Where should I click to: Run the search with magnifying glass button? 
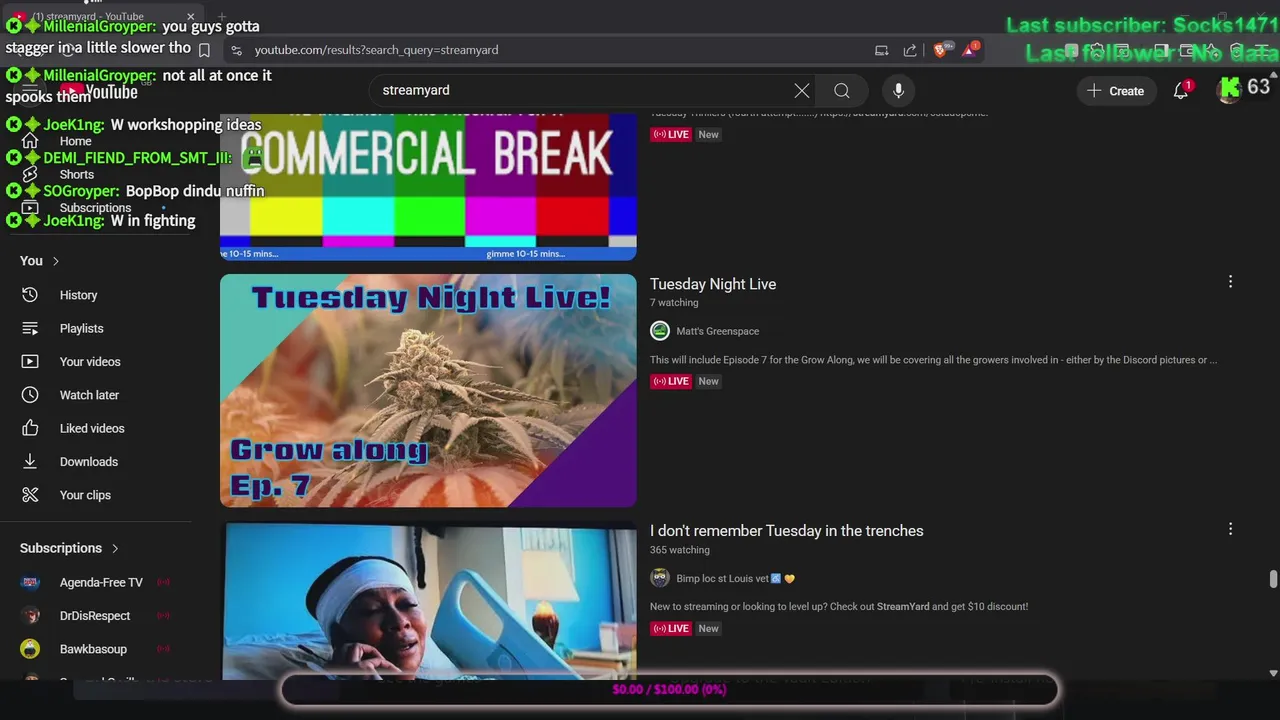[x=842, y=90]
